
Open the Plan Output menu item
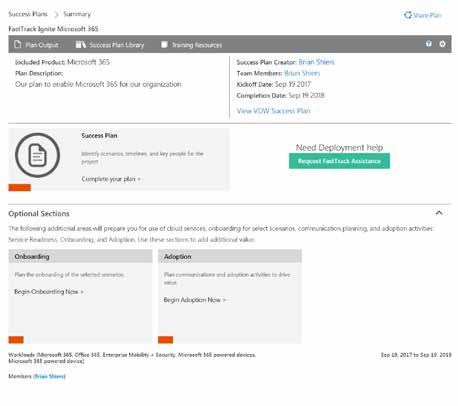[x=42, y=45]
